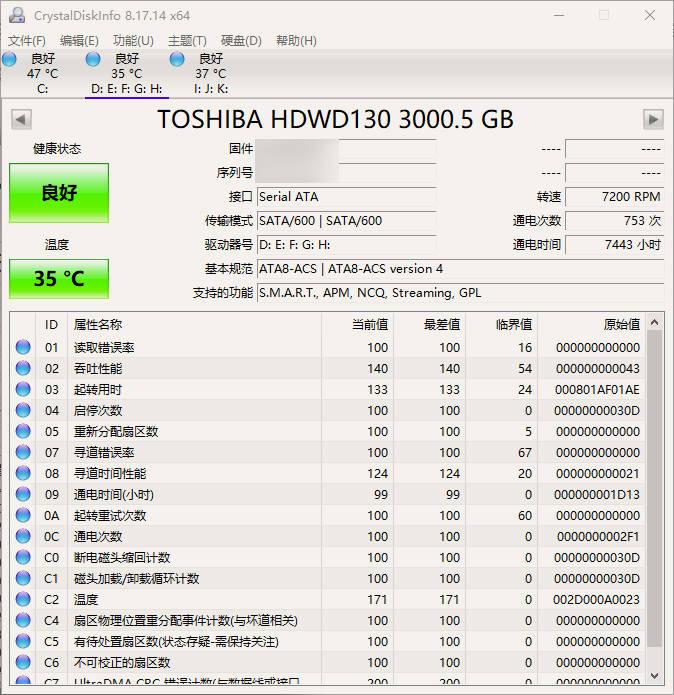Click the status orb for 02 吞吐性能
The image size is (674, 695).
pyautogui.click(x=23, y=368)
